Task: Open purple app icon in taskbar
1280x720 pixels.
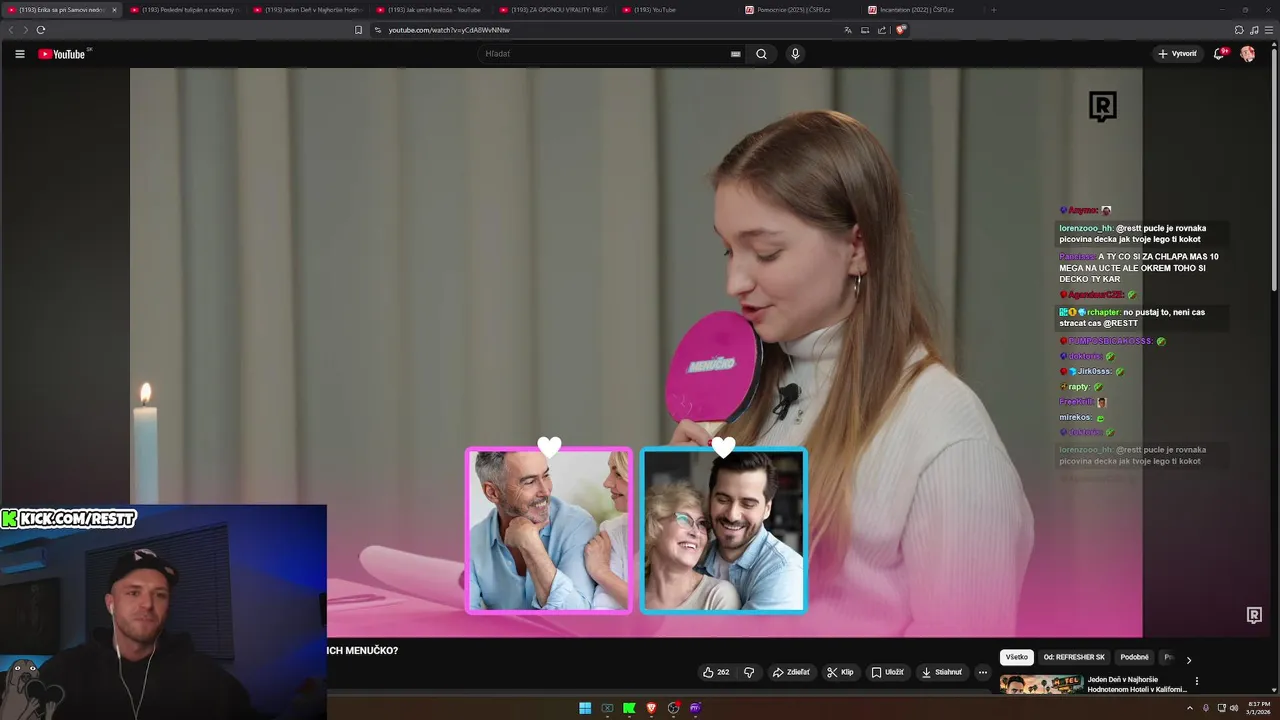Action: point(695,708)
